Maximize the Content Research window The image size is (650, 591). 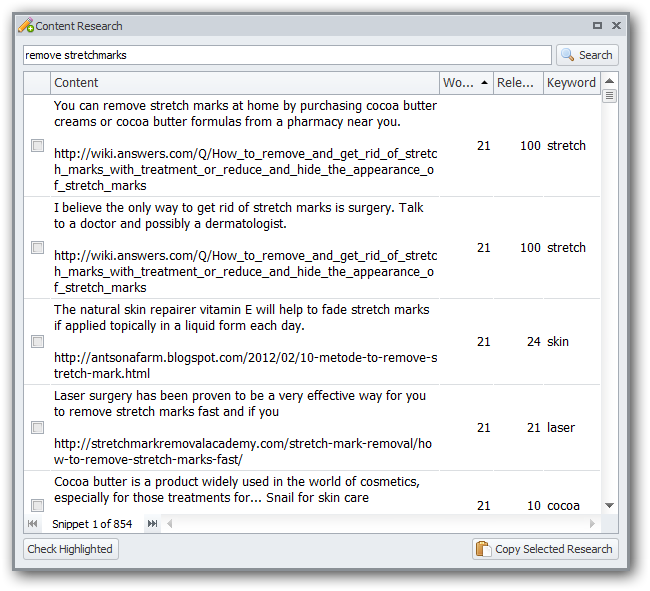tap(597, 26)
